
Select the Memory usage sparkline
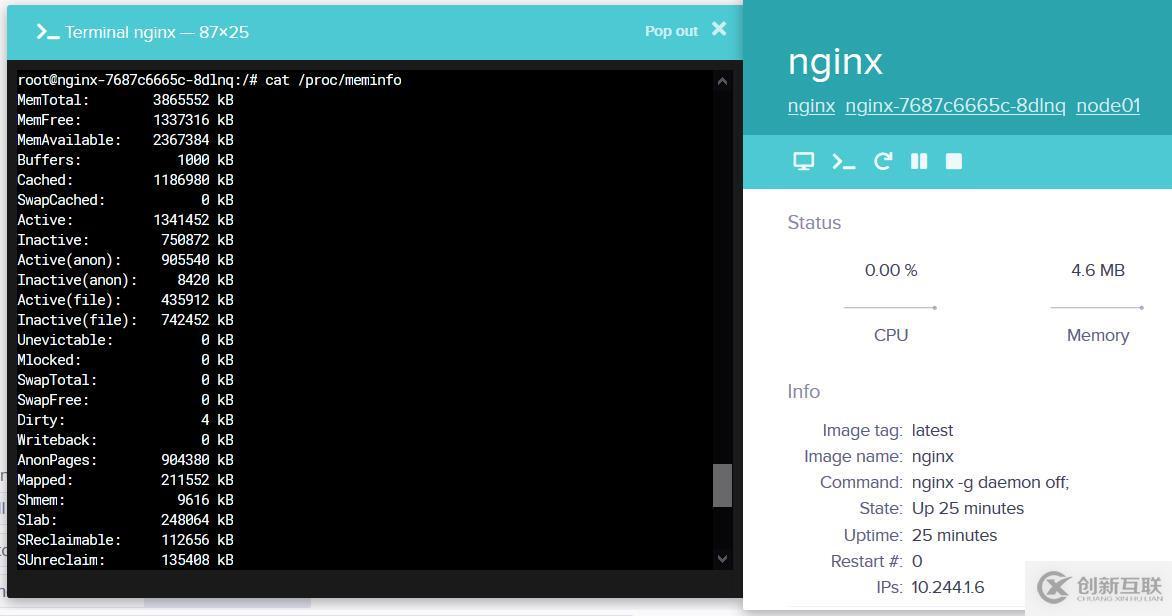click(x=1097, y=307)
